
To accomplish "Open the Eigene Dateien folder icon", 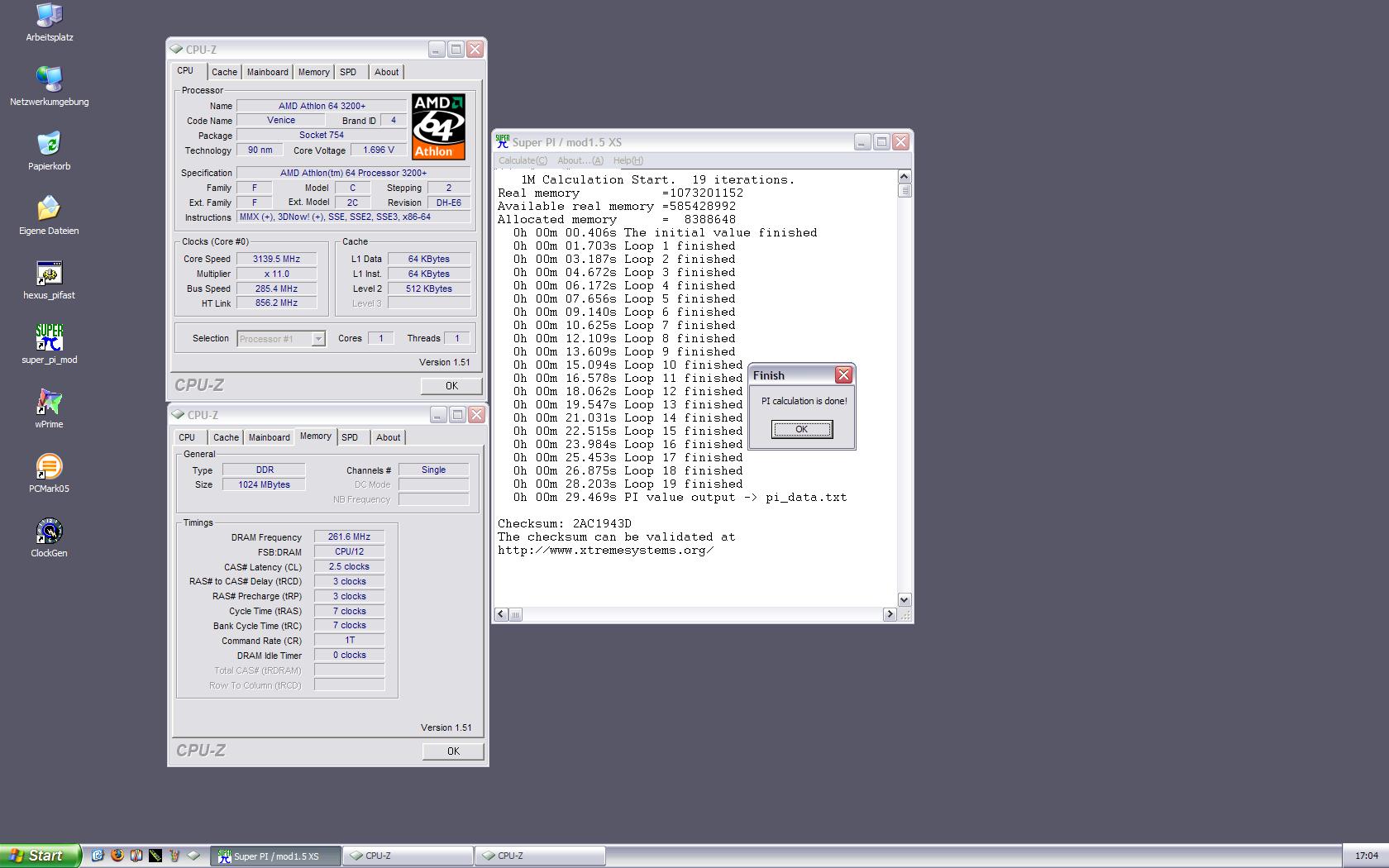I will tap(50, 215).
